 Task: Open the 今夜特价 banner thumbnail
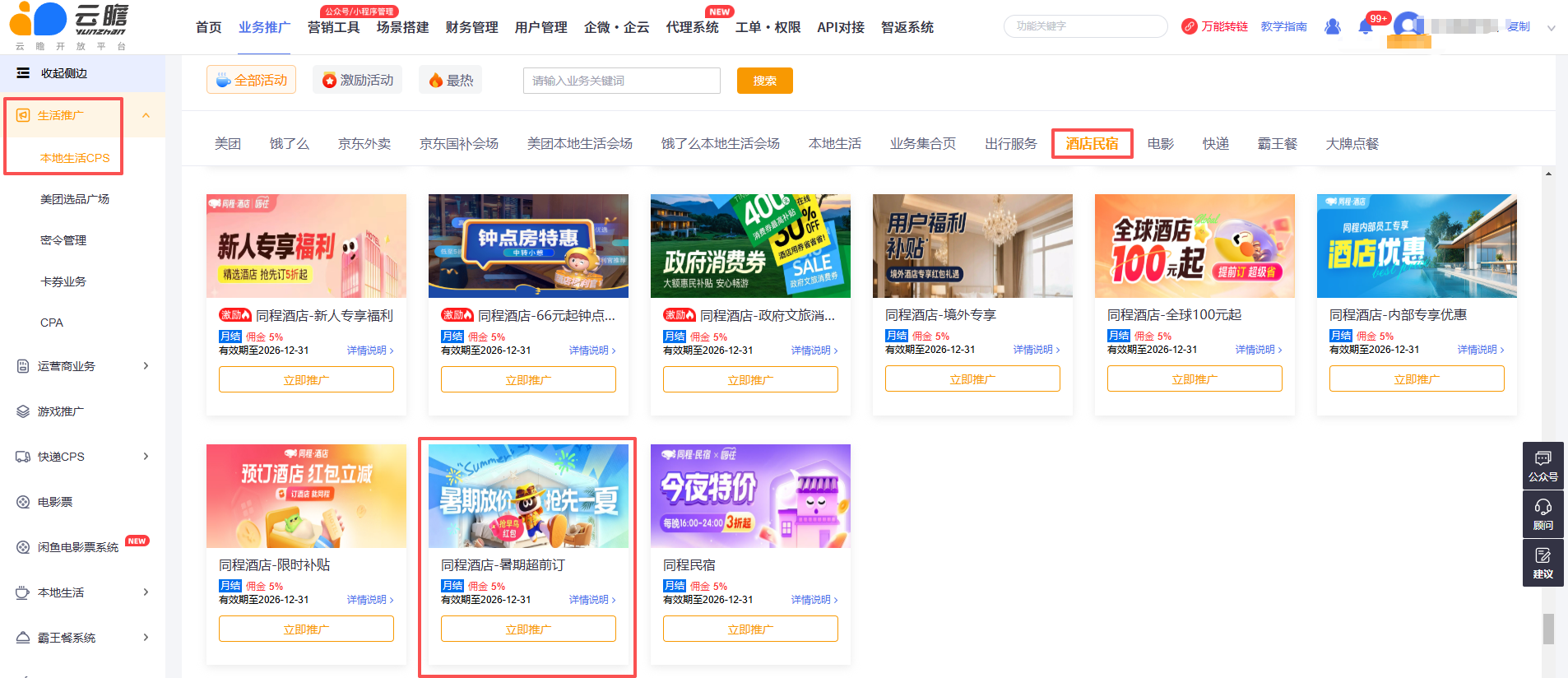tap(750, 496)
